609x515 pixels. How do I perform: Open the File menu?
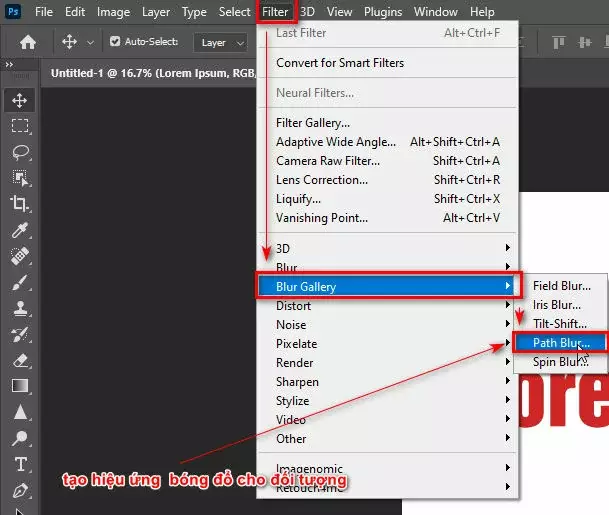pos(44,12)
